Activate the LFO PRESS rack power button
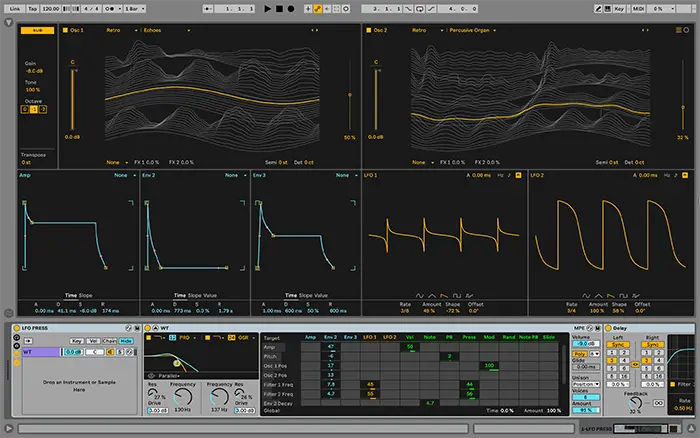Viewport: 700px width, 438px height. [17, 328]
